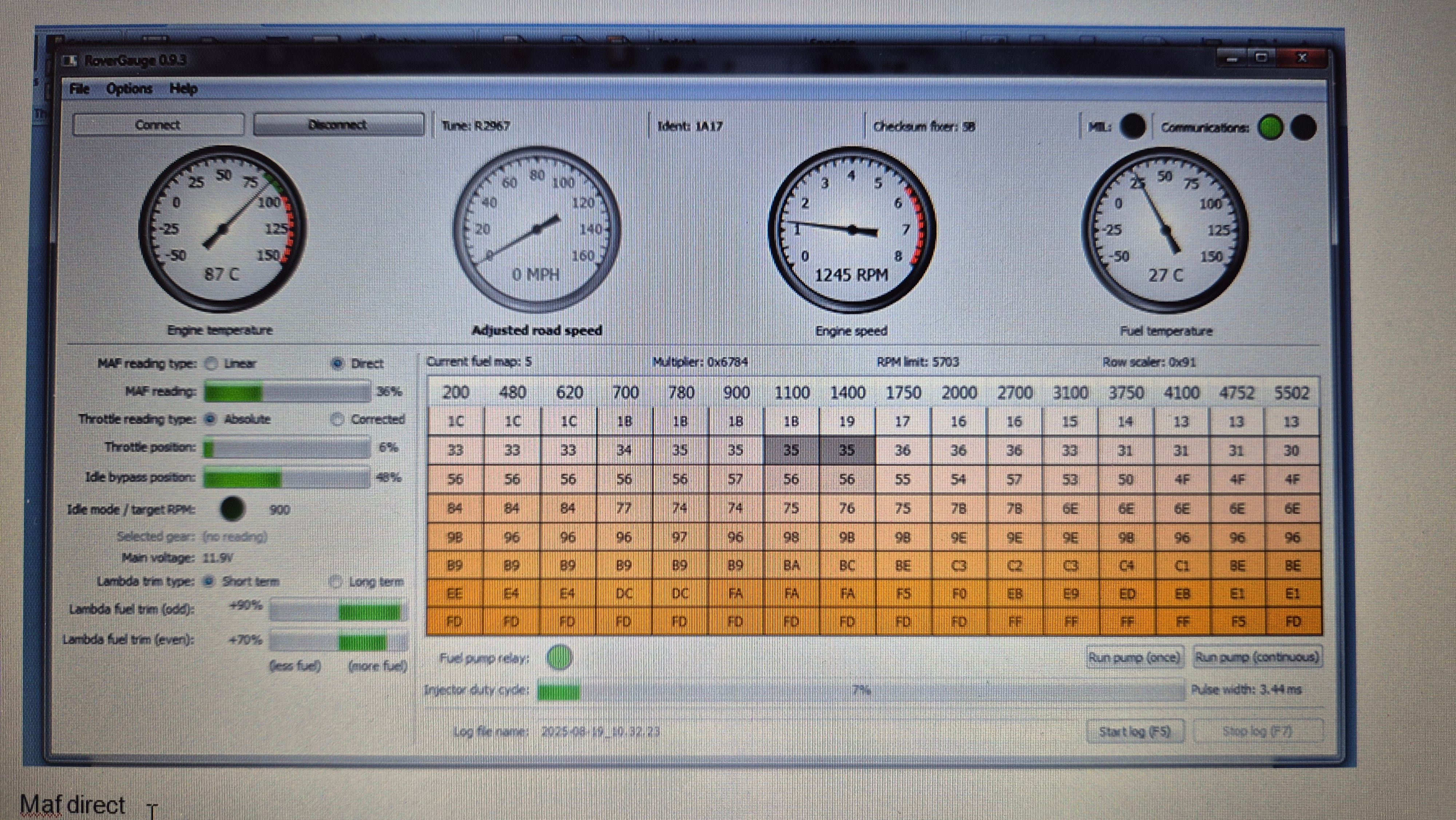Select Direct MAF reading type
Viewport: 1456px width, 820px height.
[337, 364]
